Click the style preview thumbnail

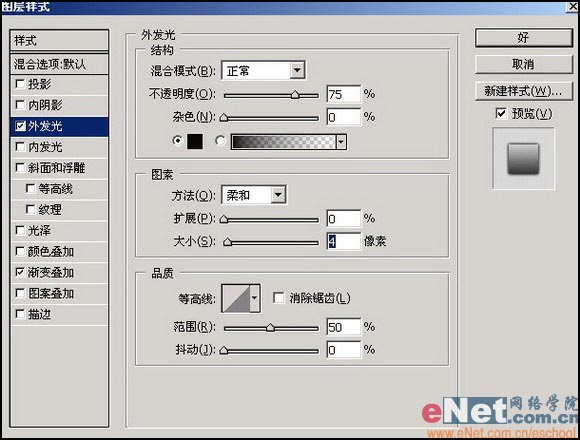523,159
